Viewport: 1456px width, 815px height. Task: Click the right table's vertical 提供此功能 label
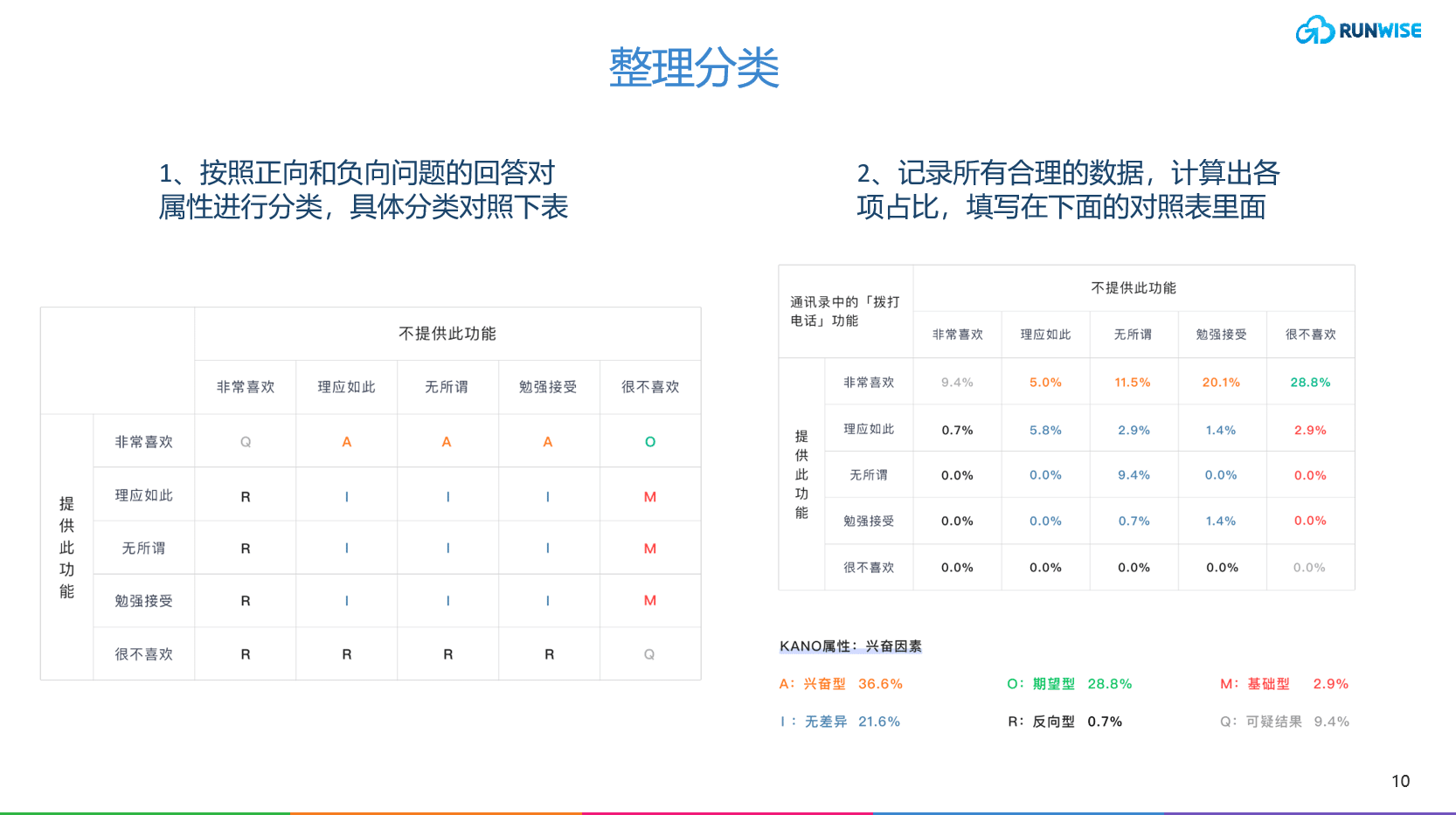tap(801, 474)
